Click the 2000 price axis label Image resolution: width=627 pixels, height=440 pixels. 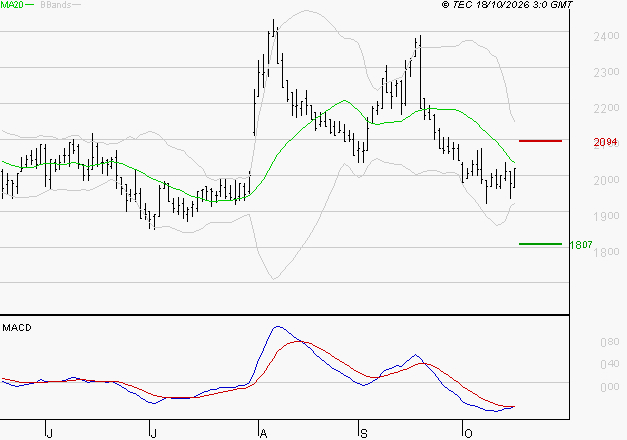tap(607, 180)
